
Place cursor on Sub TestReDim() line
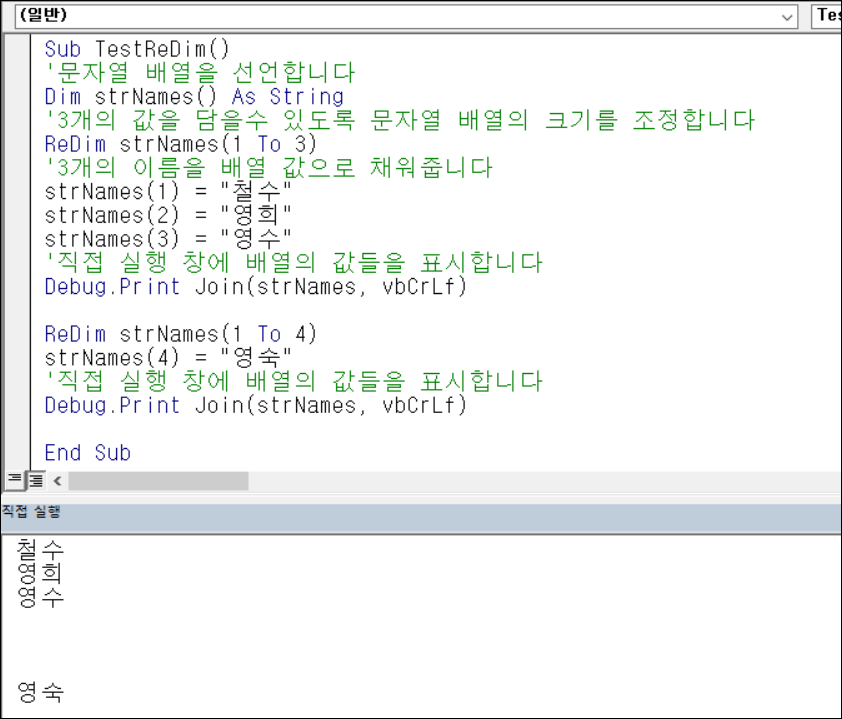click(x=137, y=49)
